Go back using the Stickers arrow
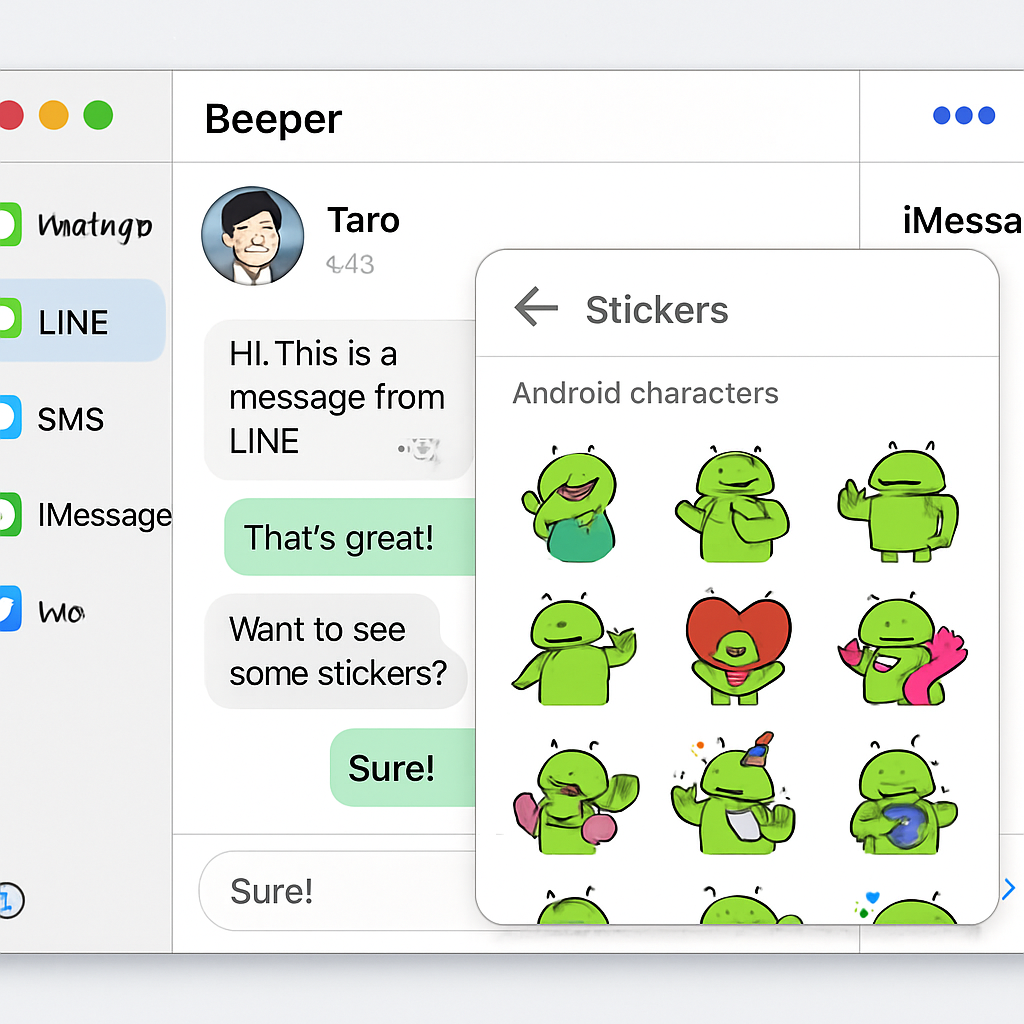Viewport: 1024px width, 1024px height. tap(536, 306)
